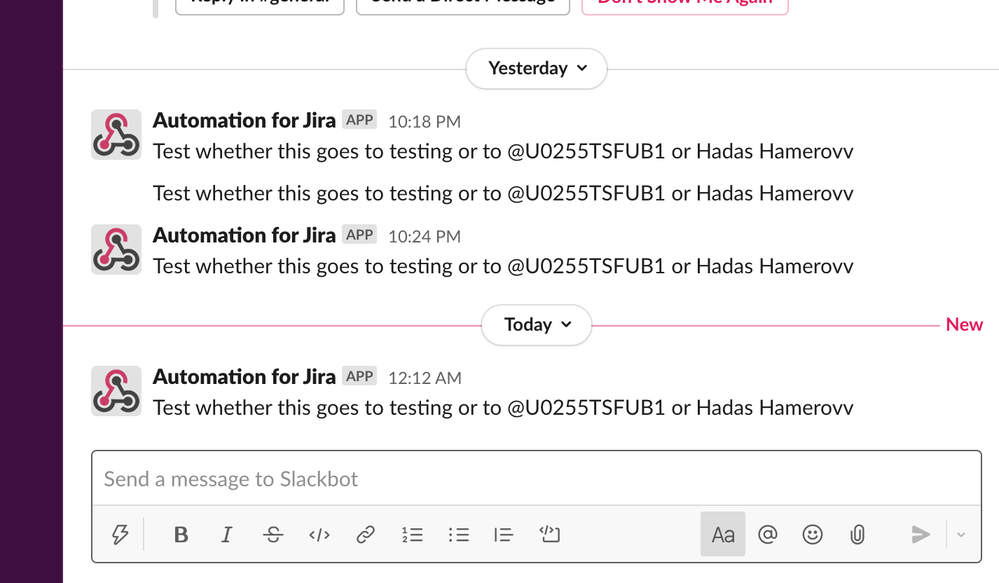The image size is (999, 583).
Task: Click the Don't Show Me Again button
Action: (684, 4)
